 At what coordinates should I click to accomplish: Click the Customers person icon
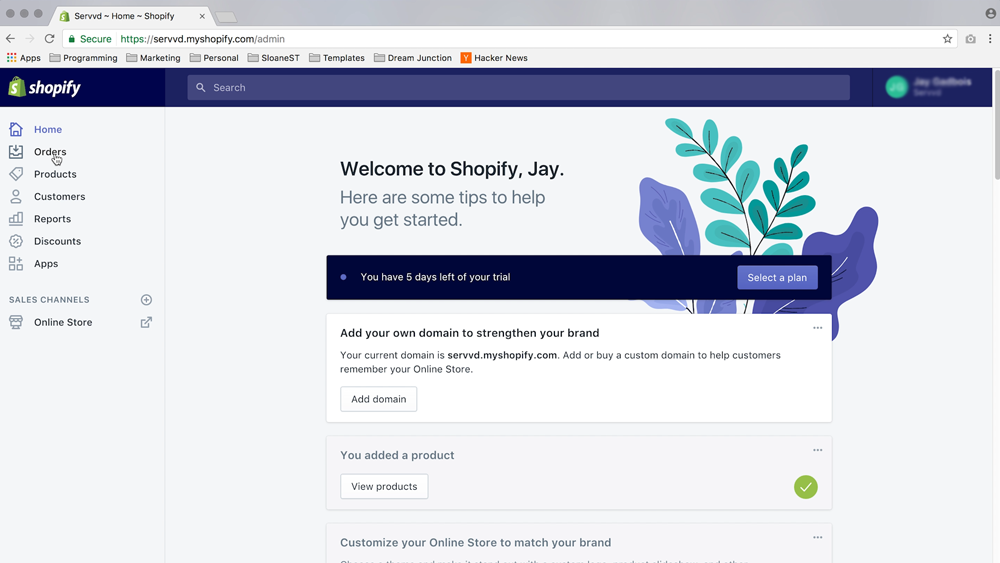(x=16, y=196)
